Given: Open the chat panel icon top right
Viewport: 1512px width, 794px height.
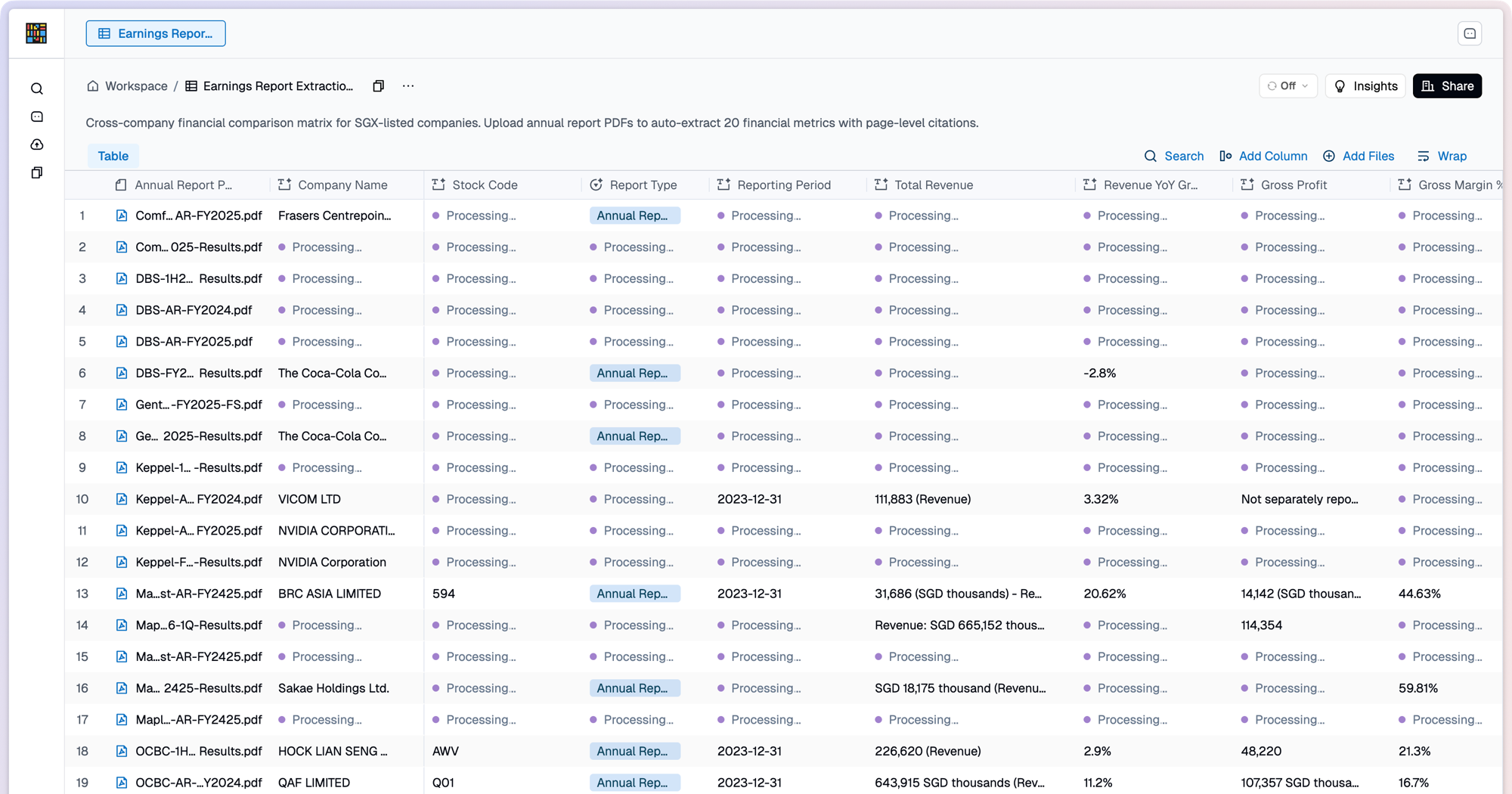Looking at the screenshot, I should [1470, 33].
